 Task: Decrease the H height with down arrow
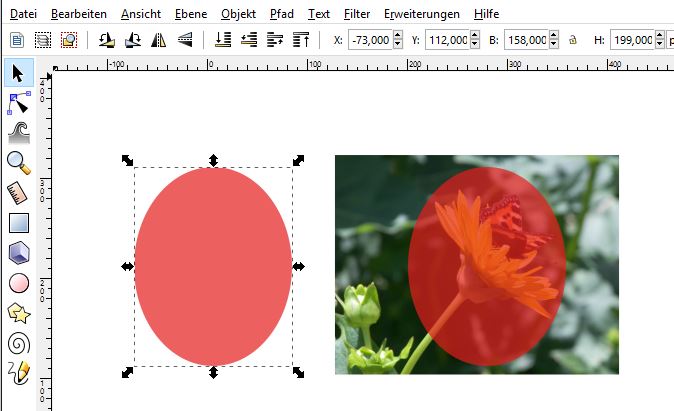660,44
